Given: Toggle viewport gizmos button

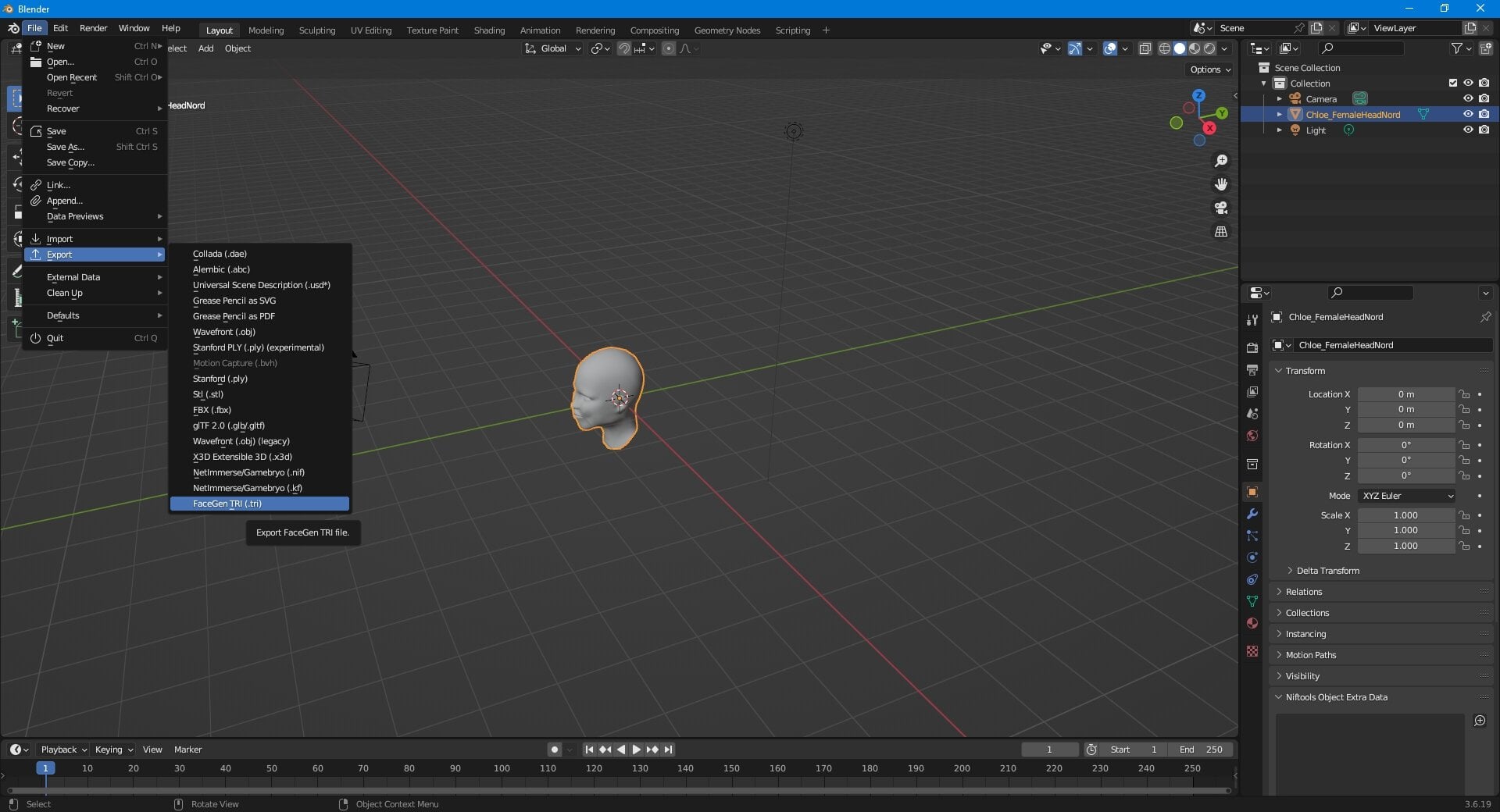Looking at the screenshot, I should (x=1075, y=48).
